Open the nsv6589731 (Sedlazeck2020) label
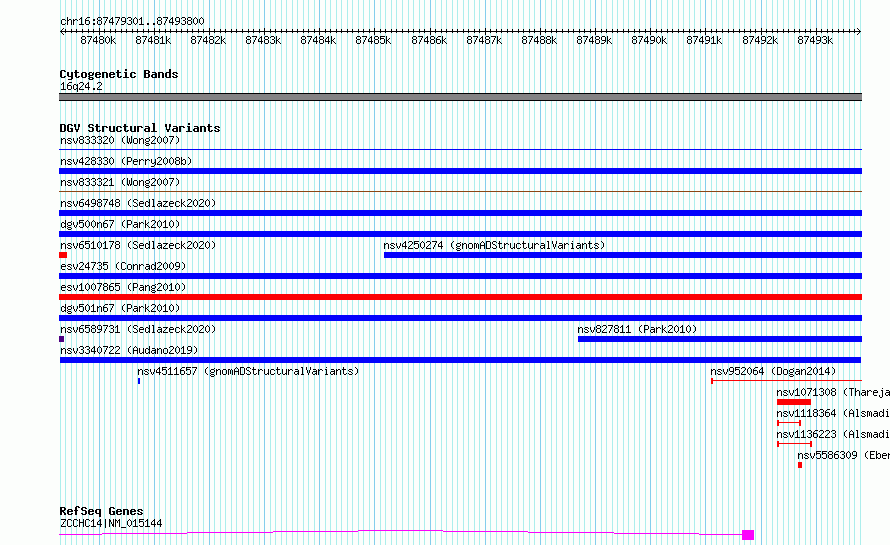Screen dimensions: 890x545 pyautogui.click(x=138, y=329)
